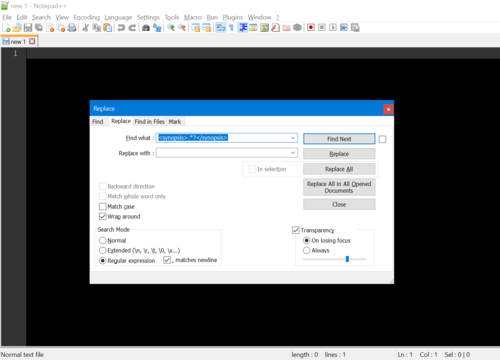Click the Zoom In magnifier icon
The height and width of the screenshot is (360, 500).
coord(171,28)
